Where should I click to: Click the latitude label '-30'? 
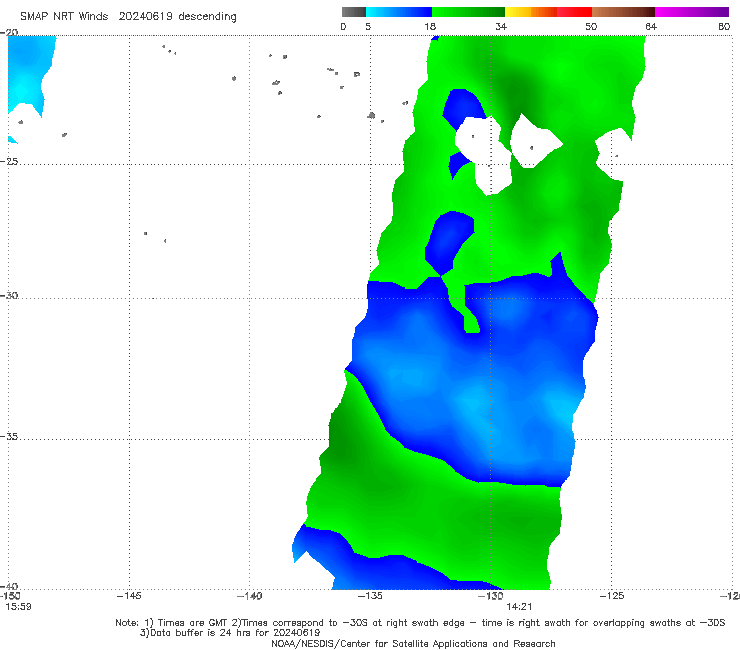pyautogui.click(x=9, y=295)
